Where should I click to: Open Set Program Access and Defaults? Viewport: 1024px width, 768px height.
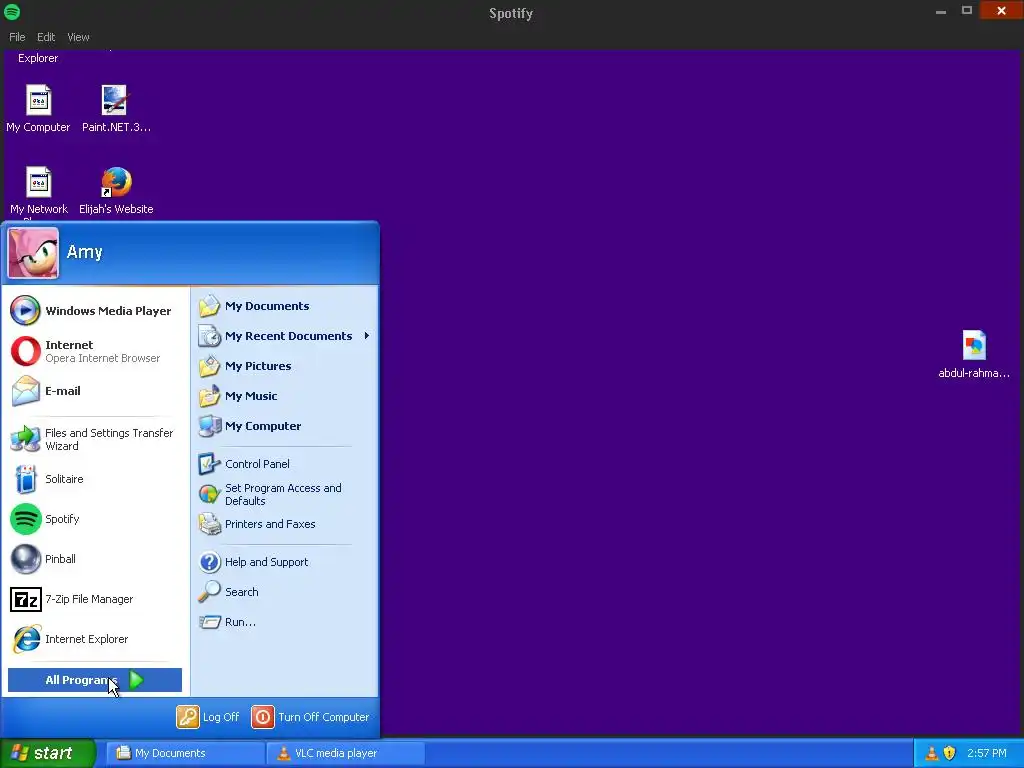click(285, 494)
